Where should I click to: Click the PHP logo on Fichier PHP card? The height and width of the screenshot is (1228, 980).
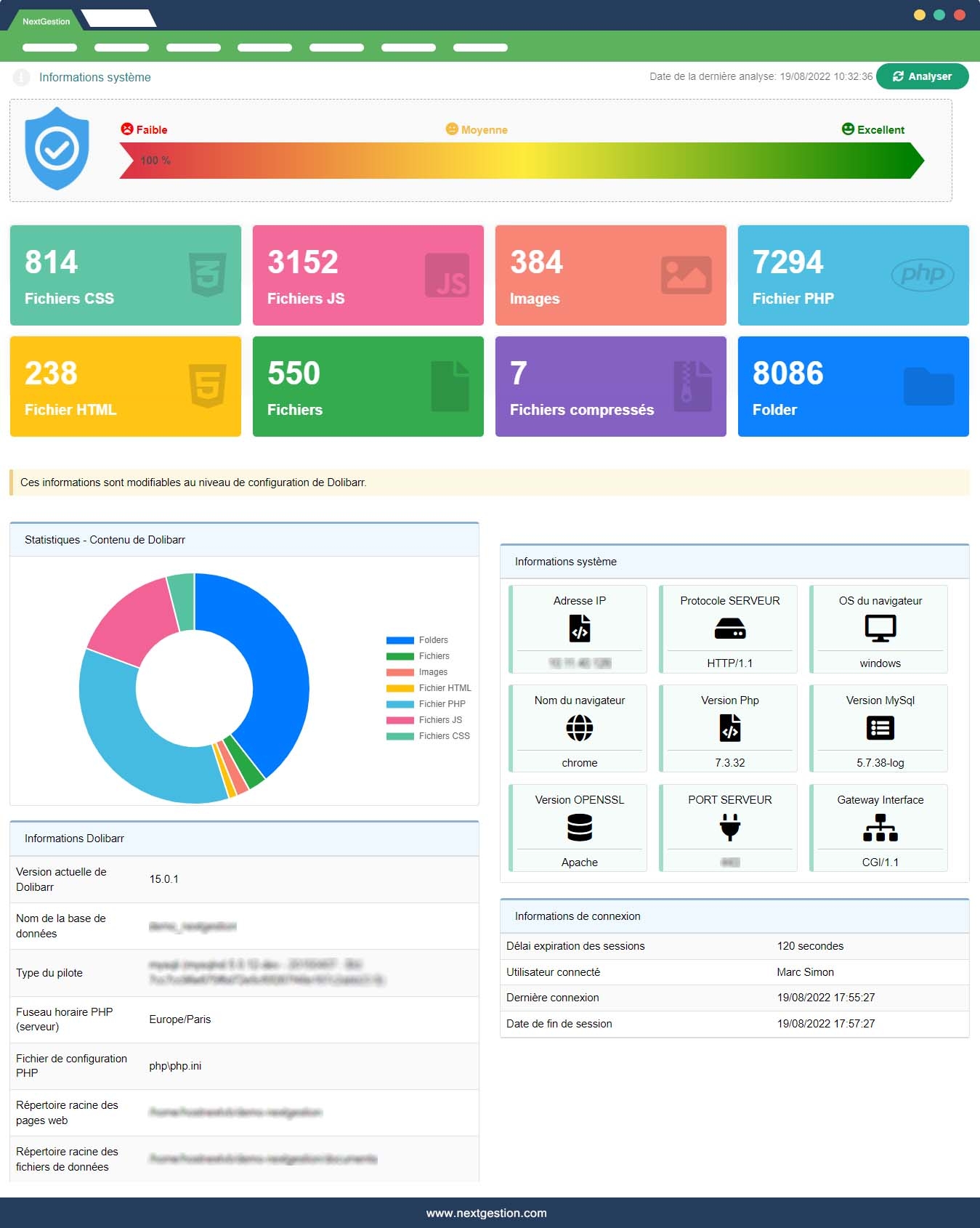pos(922,274)
